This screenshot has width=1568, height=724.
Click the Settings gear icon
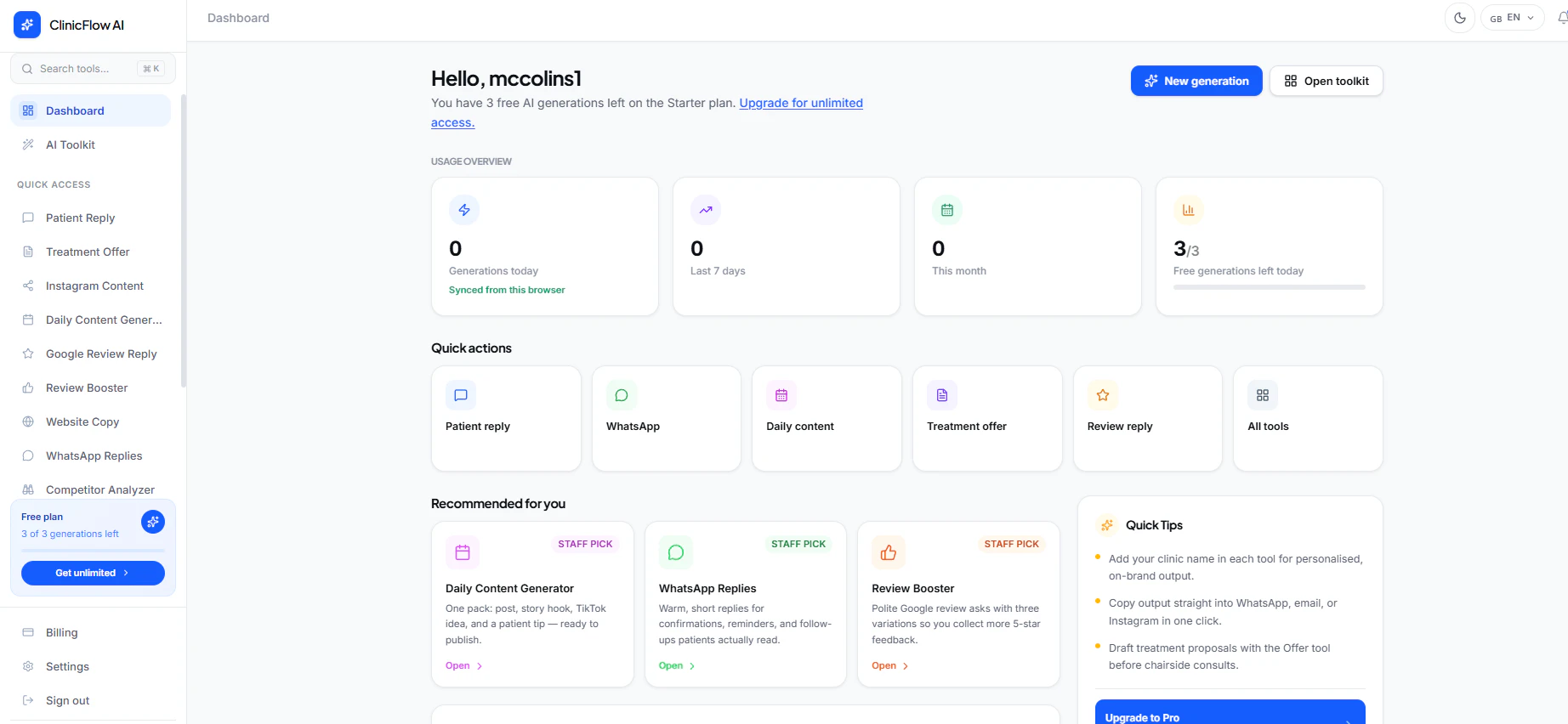(x=28, y=666)
